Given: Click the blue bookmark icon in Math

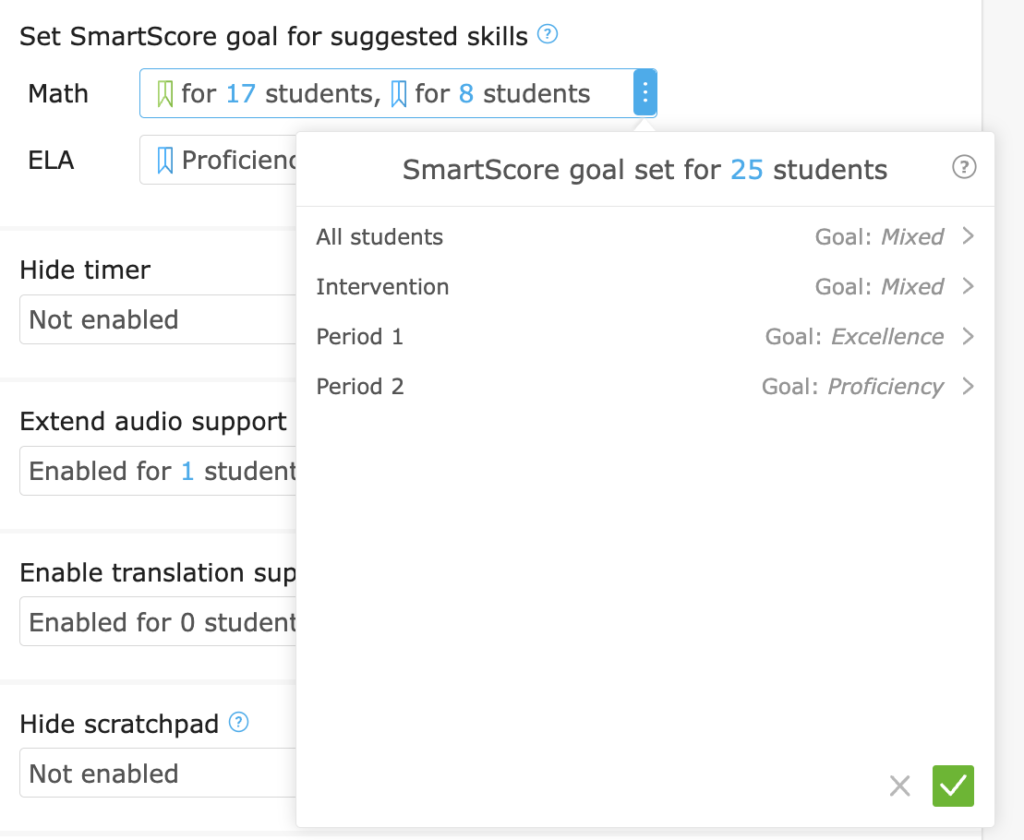Looking at the screenshot, I should click(x=399, y=94).
